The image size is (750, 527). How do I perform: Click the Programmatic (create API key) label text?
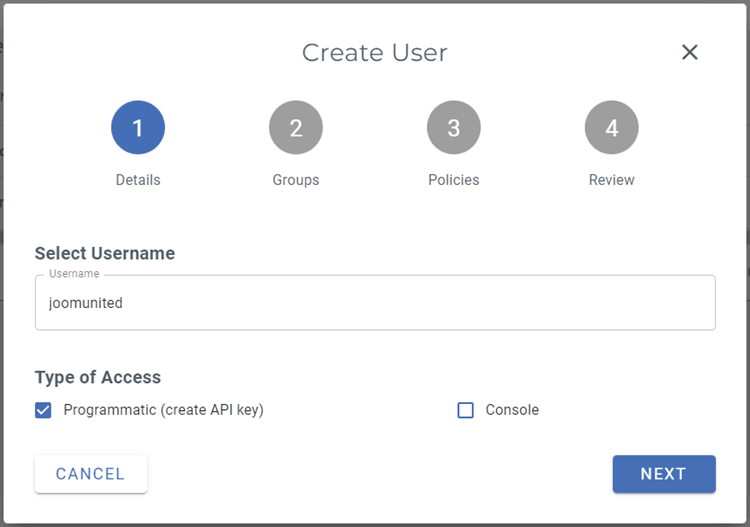coord(163,410)
